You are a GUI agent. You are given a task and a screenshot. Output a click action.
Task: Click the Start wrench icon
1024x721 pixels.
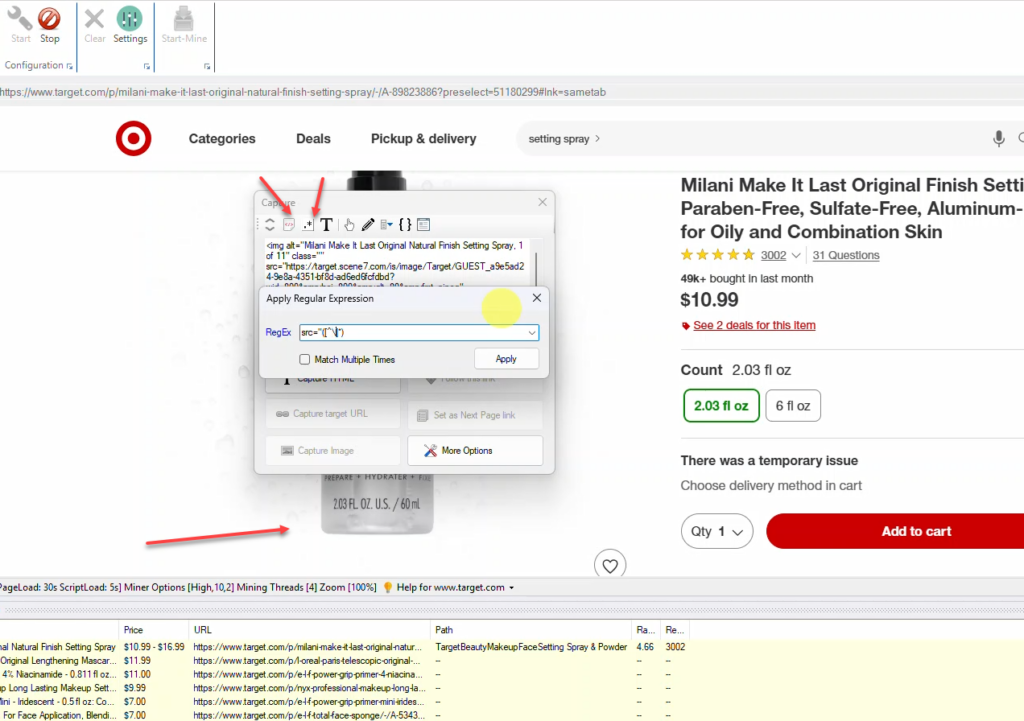tap(20, 19)
